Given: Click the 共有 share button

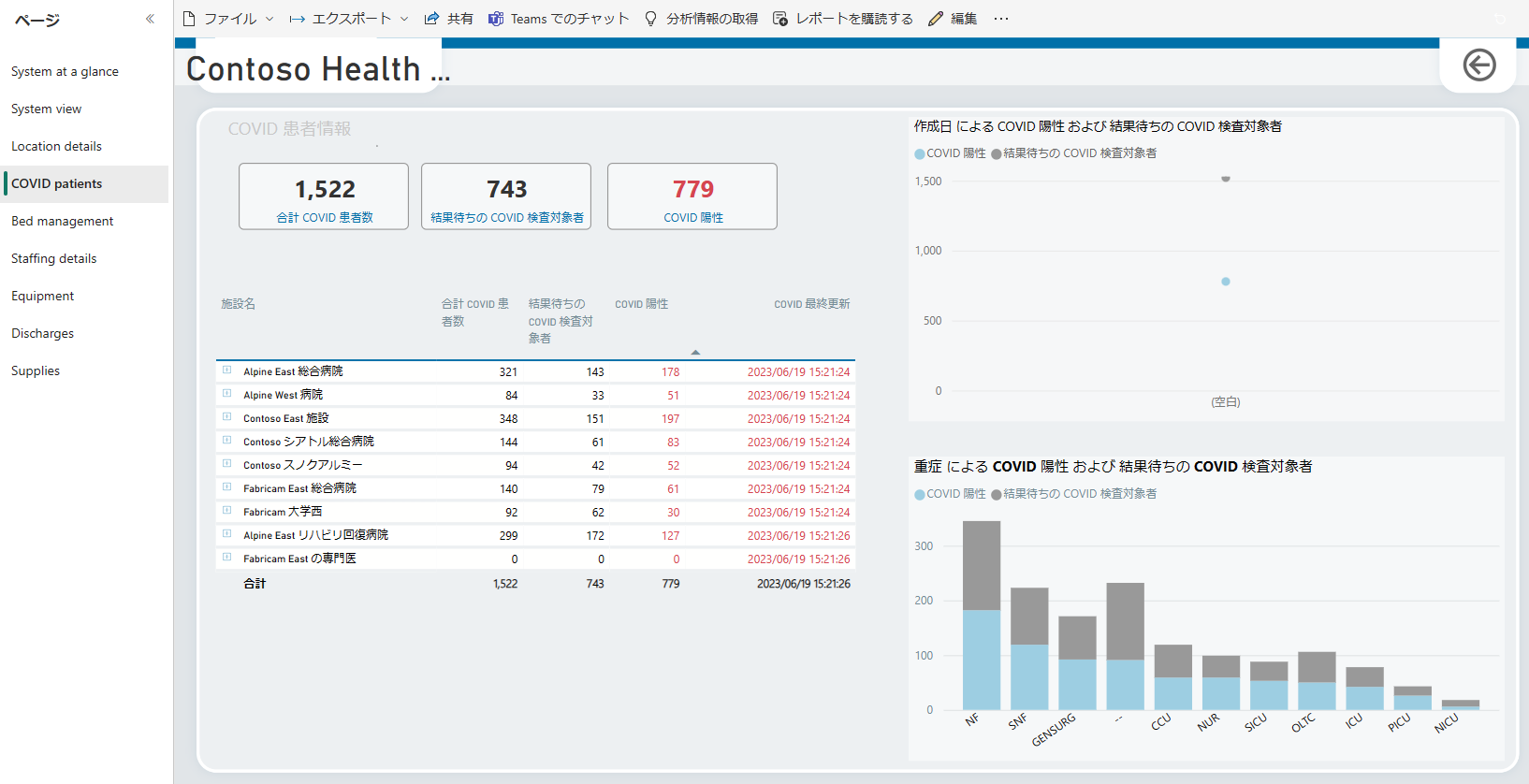Looking at the screenshot, I should pos(448,19).
